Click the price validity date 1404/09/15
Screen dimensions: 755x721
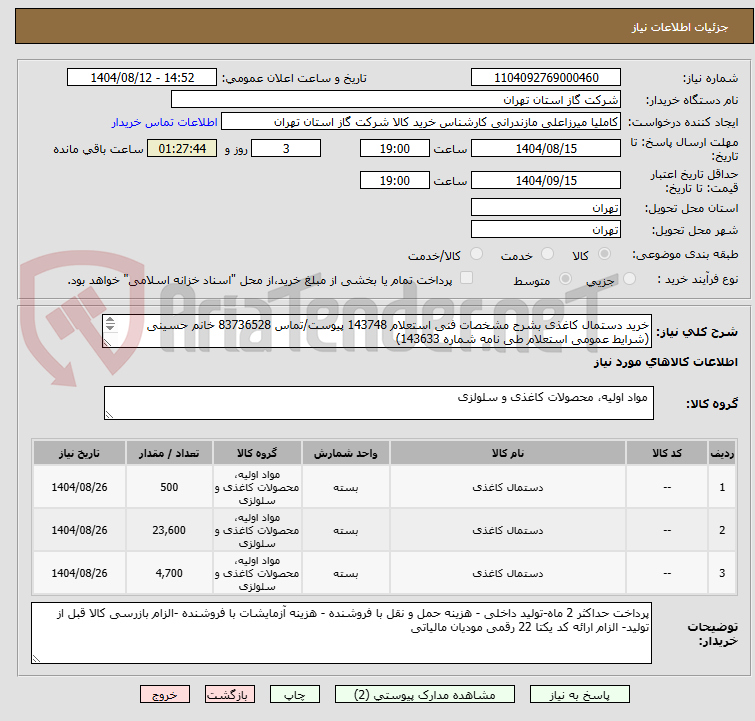(x=546, y=180)
